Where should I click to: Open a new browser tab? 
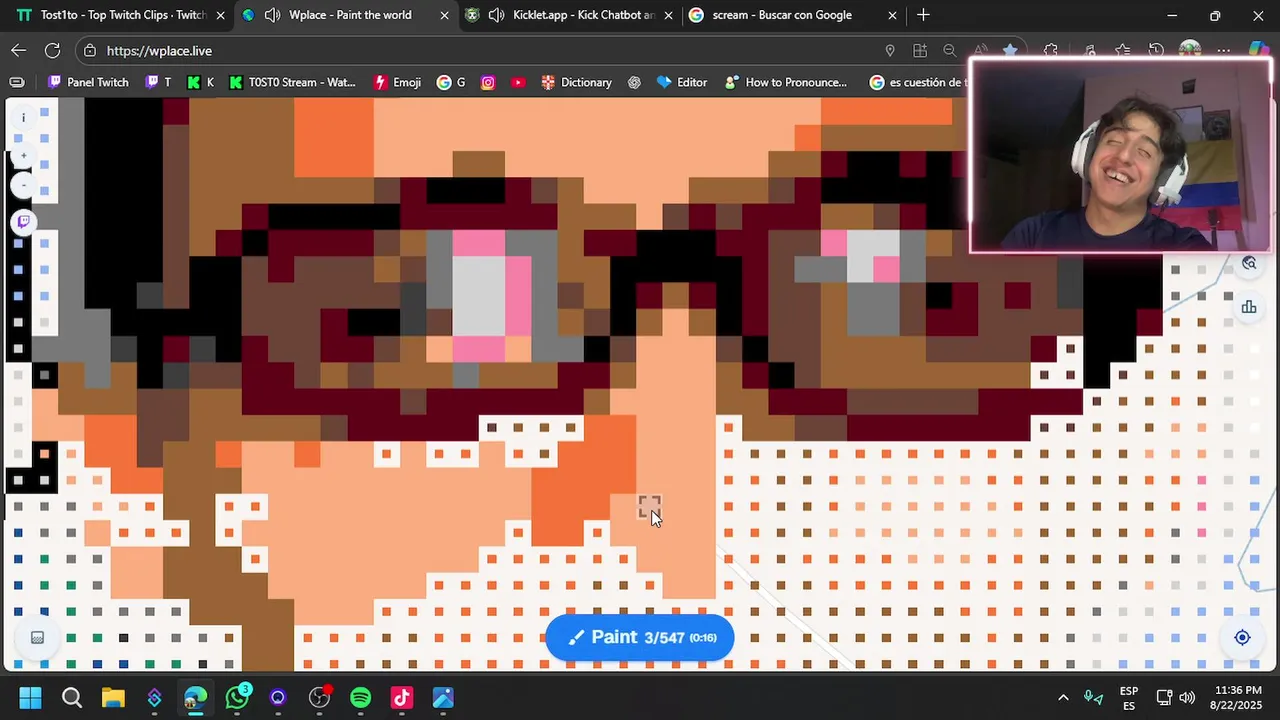click(x=923, y=15)
